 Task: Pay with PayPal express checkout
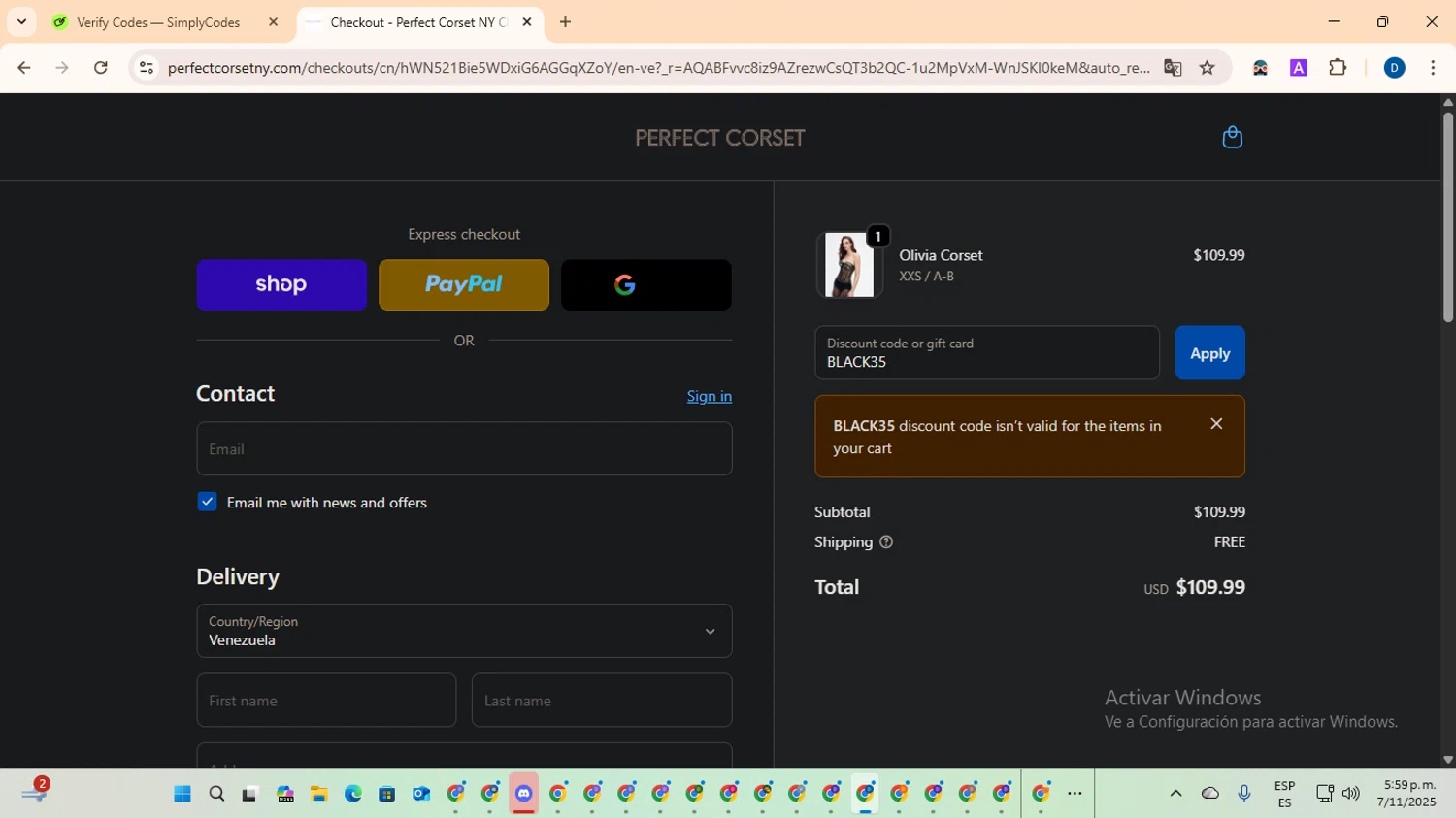click(x=464, y=284)
